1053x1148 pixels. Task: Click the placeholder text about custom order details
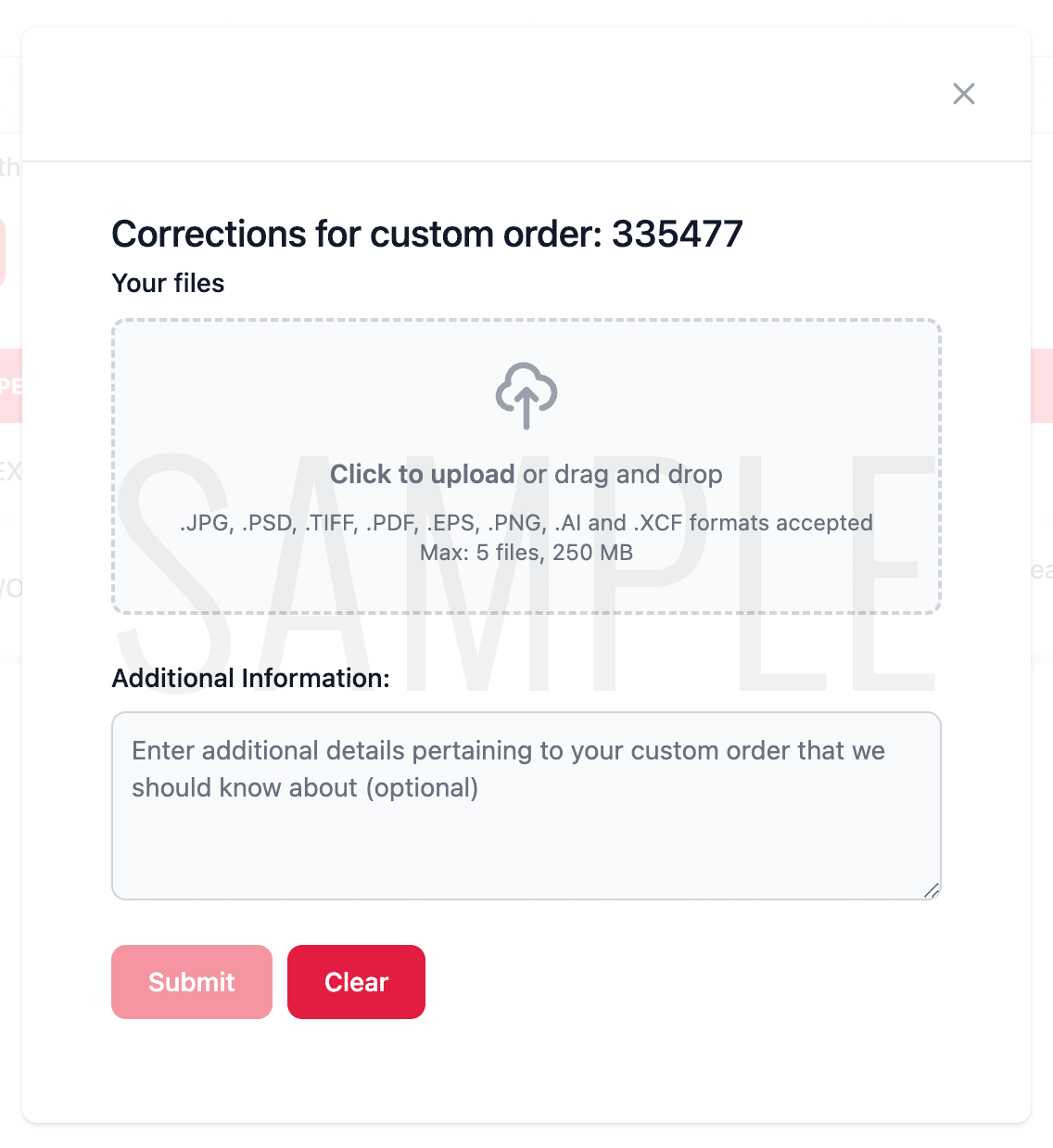click(x=508, y=769)
